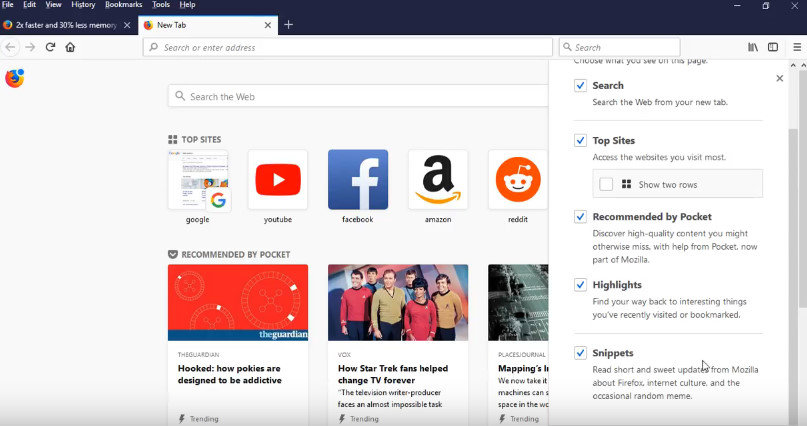The height and width of the screenshot is (426, 807).
Task: Click the toolbar Search field
Action: click(x=620, y=47)
